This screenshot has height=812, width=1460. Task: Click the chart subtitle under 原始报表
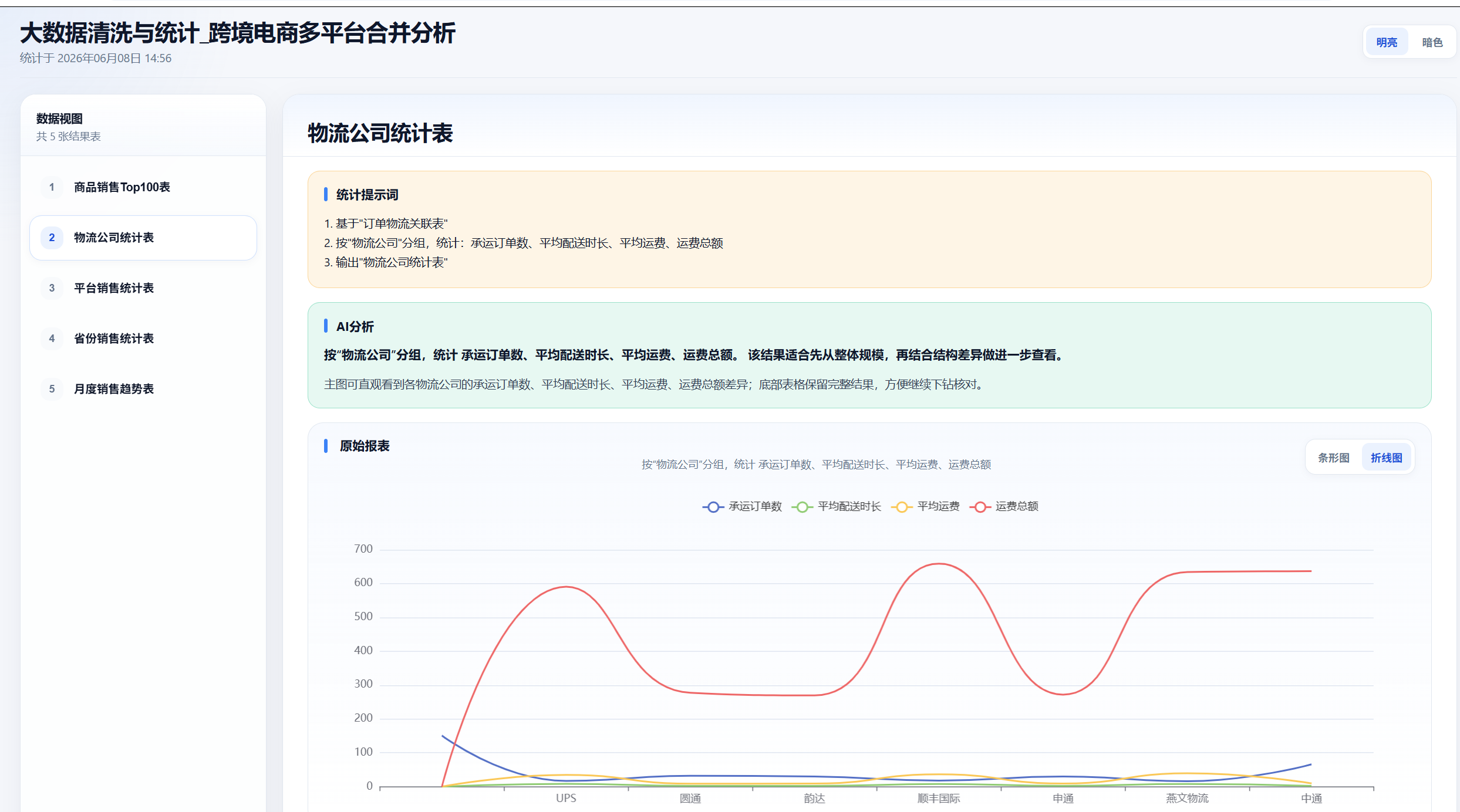(816, 465)
